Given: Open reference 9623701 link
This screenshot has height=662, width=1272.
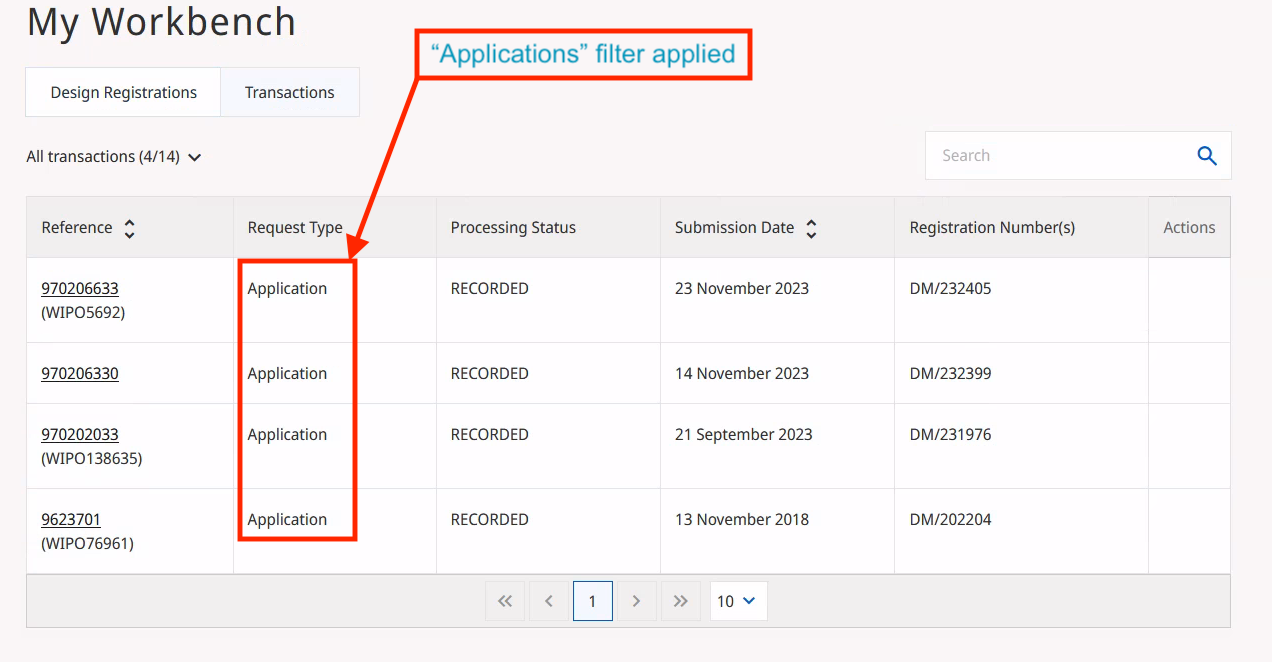Looking at the screenshot, I should coord(71,520).
